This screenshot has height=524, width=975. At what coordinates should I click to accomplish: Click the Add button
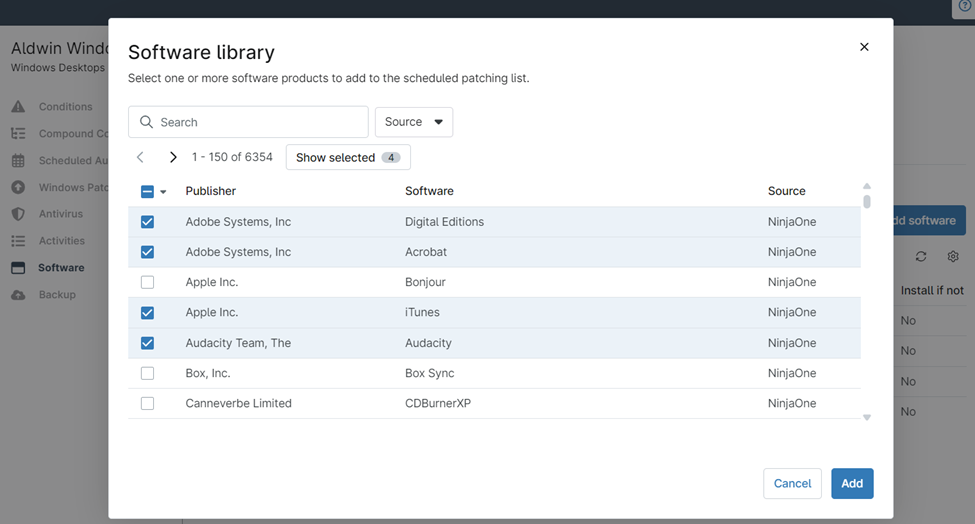851,484
